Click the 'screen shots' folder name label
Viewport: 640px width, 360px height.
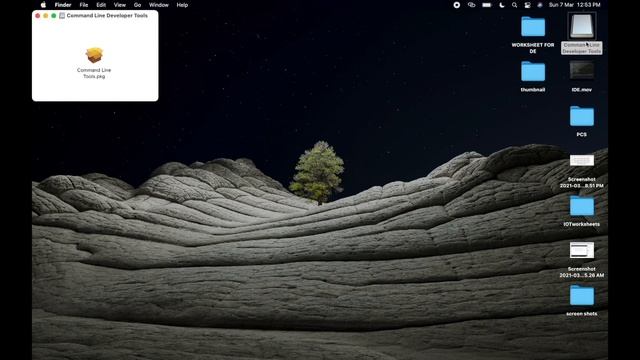pyautogui.click(x=582, y=313)
